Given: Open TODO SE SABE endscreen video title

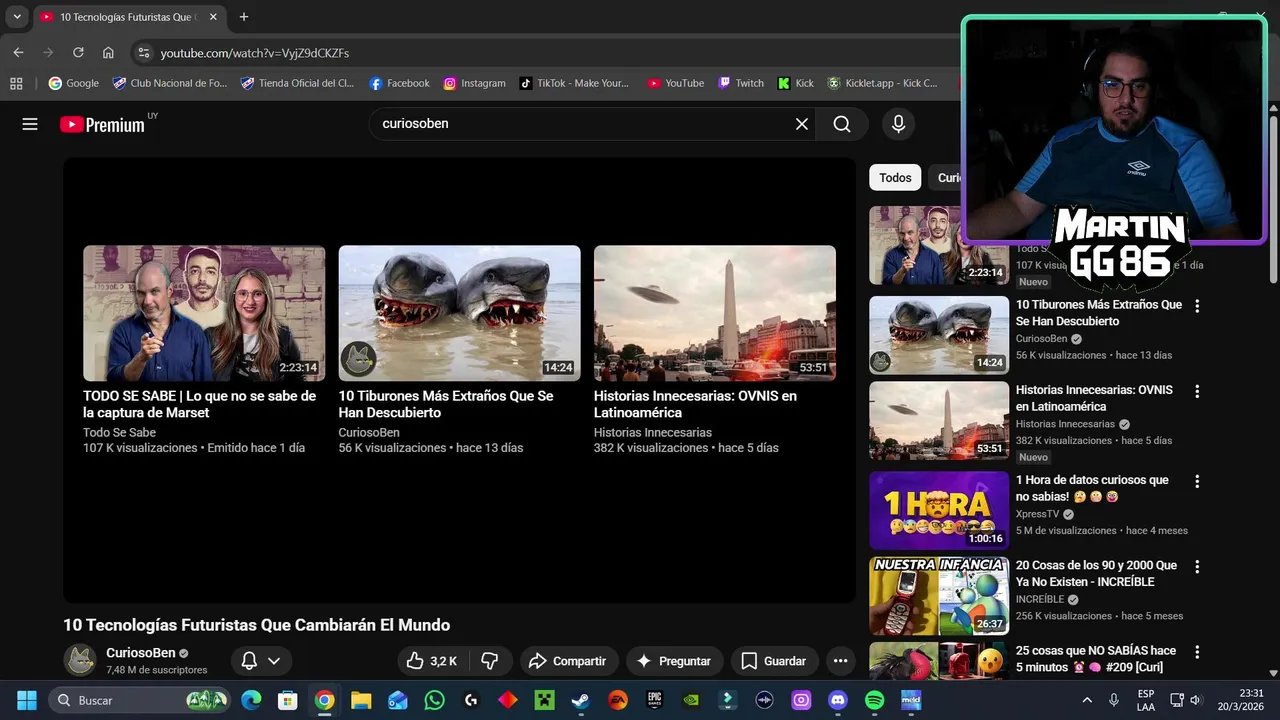Looking at the screenshot, I should [200, 404].
